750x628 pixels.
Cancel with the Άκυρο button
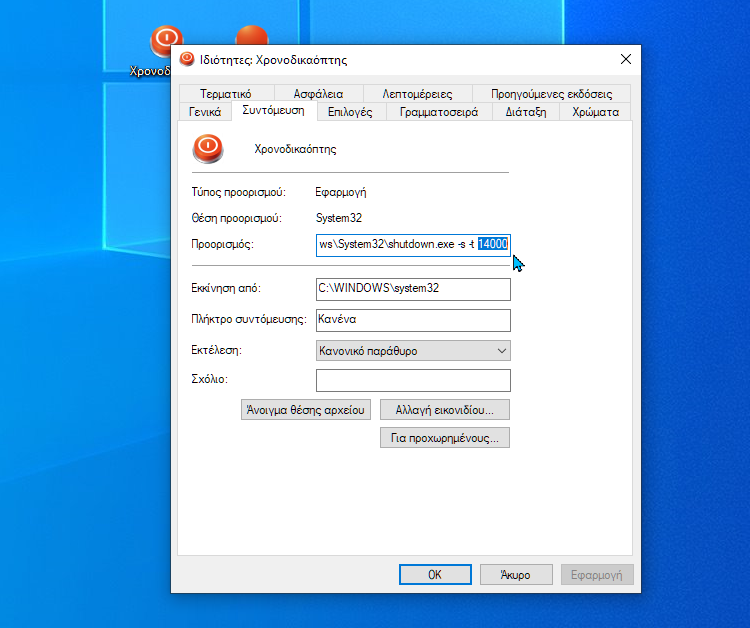click(516, 574)
